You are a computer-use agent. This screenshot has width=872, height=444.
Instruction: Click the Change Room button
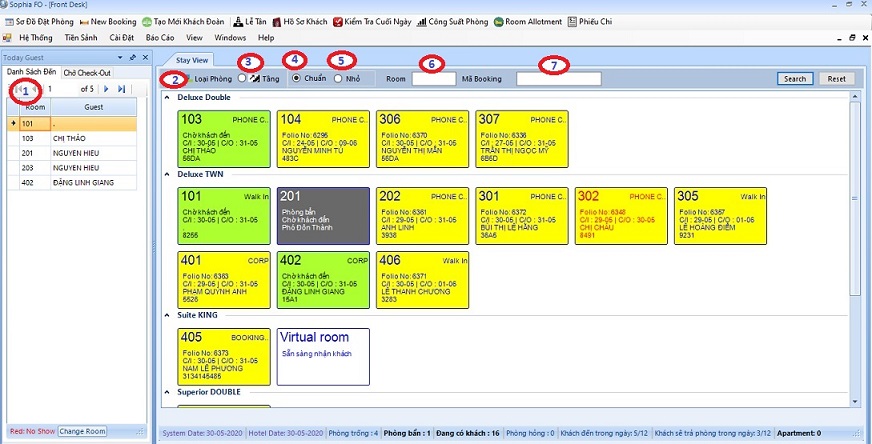tap(82, 431)
